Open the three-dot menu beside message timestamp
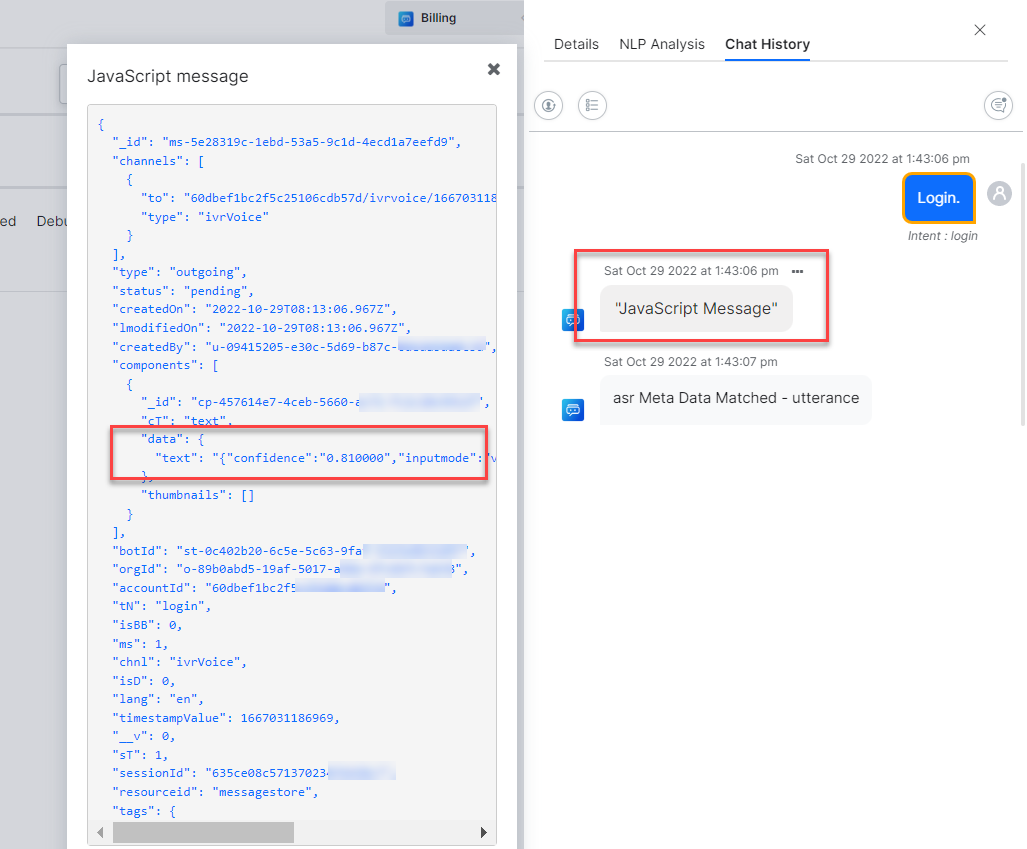1027x849 pixels. coord(797,271)
